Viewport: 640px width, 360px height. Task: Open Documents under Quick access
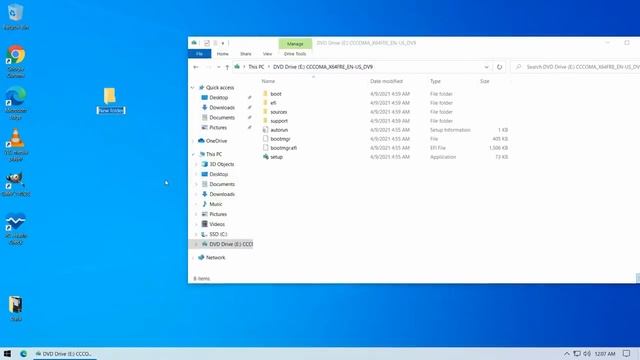[222, 118]
